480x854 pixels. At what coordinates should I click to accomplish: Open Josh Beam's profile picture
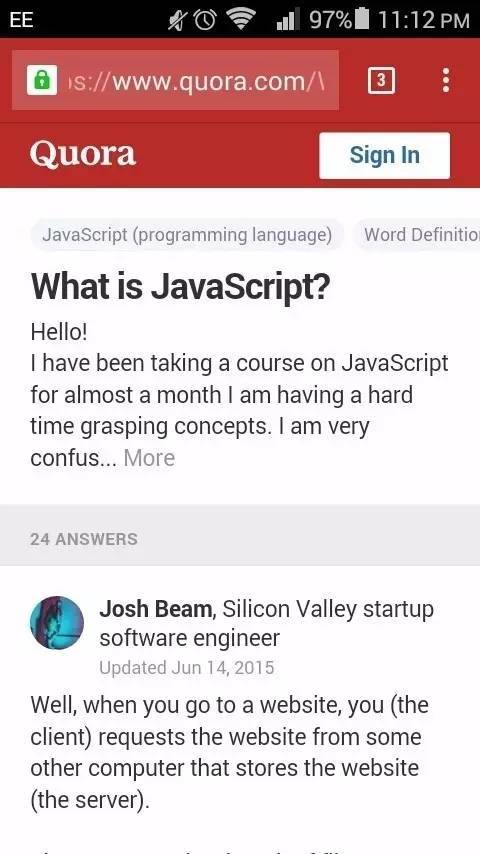(57, 623)
